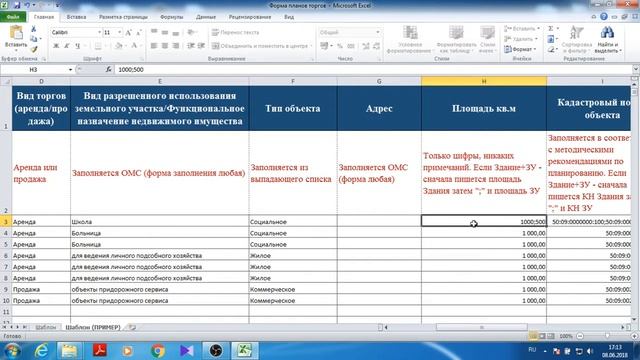Click the Windows Start button
640x360 pixels.
pyautogui.click(x=12, y=351)
